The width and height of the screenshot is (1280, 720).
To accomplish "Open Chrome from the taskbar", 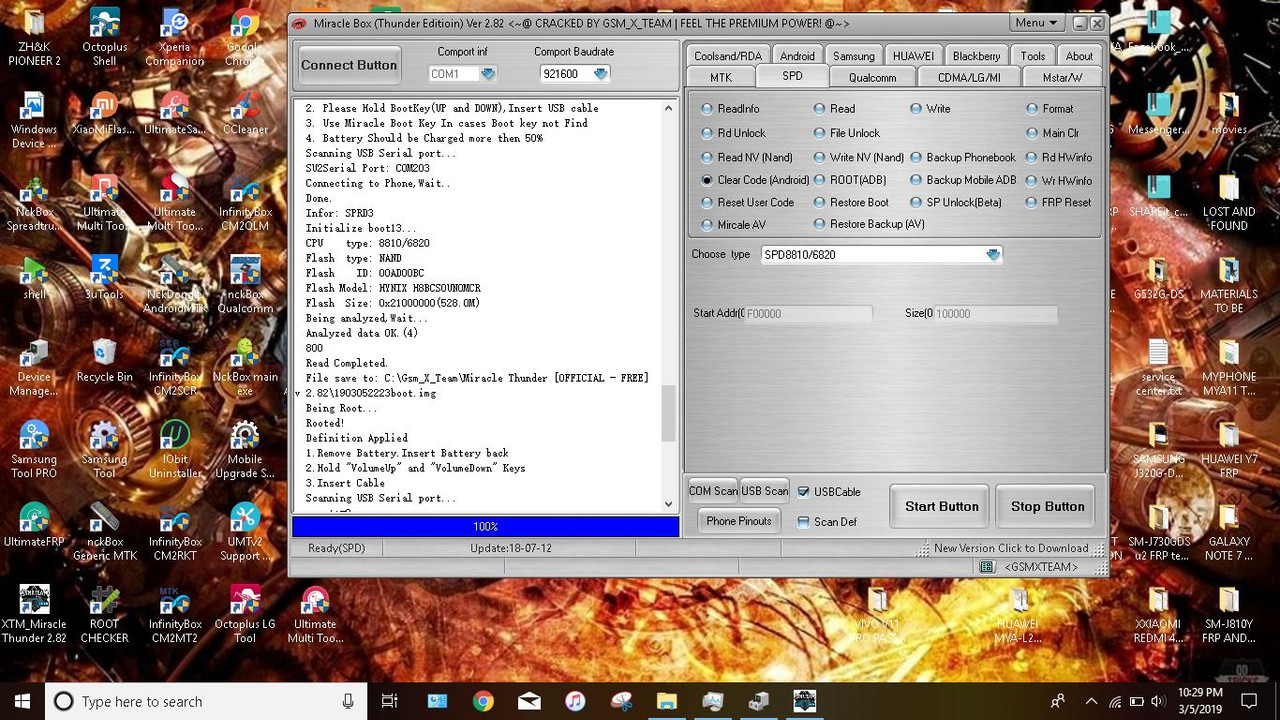I will (x=483, y=701).
